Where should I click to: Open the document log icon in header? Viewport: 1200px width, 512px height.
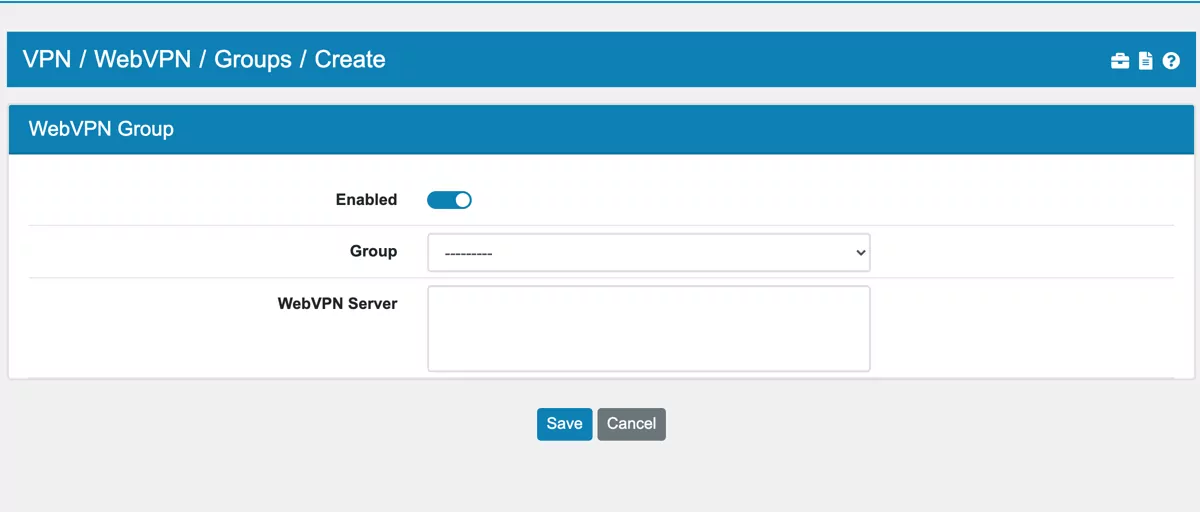point(1146,61)
